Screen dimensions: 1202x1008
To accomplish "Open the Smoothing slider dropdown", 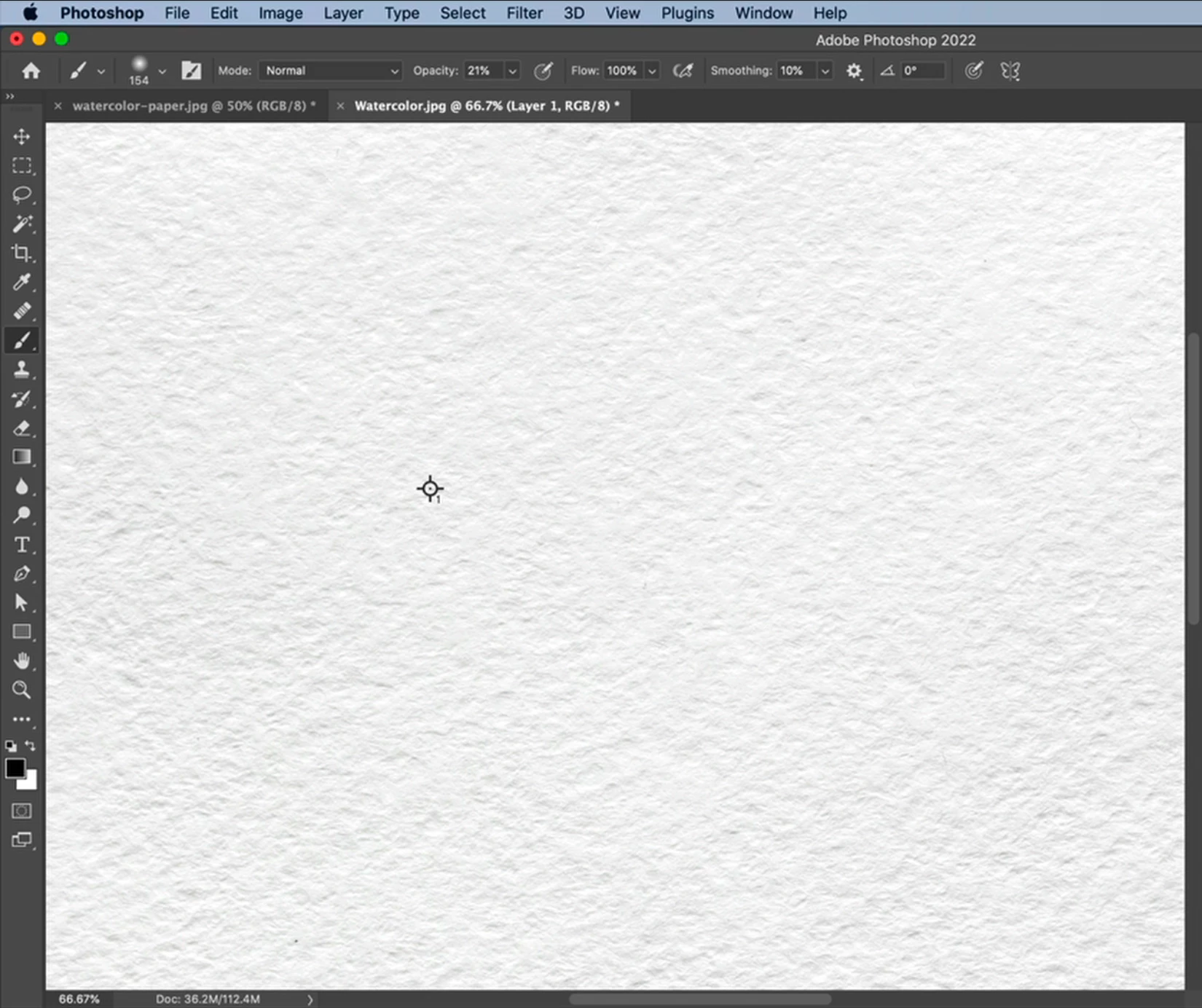I will [x=825, y=71].
